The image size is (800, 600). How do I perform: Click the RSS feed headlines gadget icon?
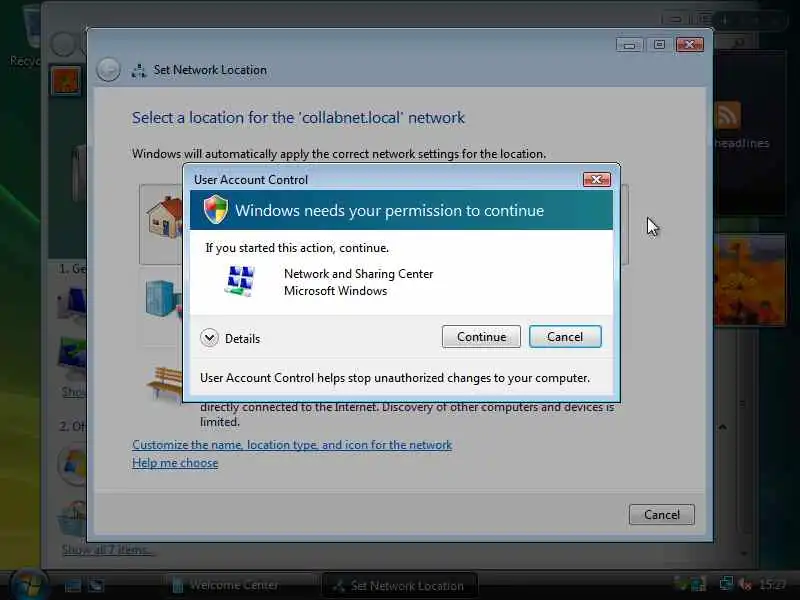(728, 116)
